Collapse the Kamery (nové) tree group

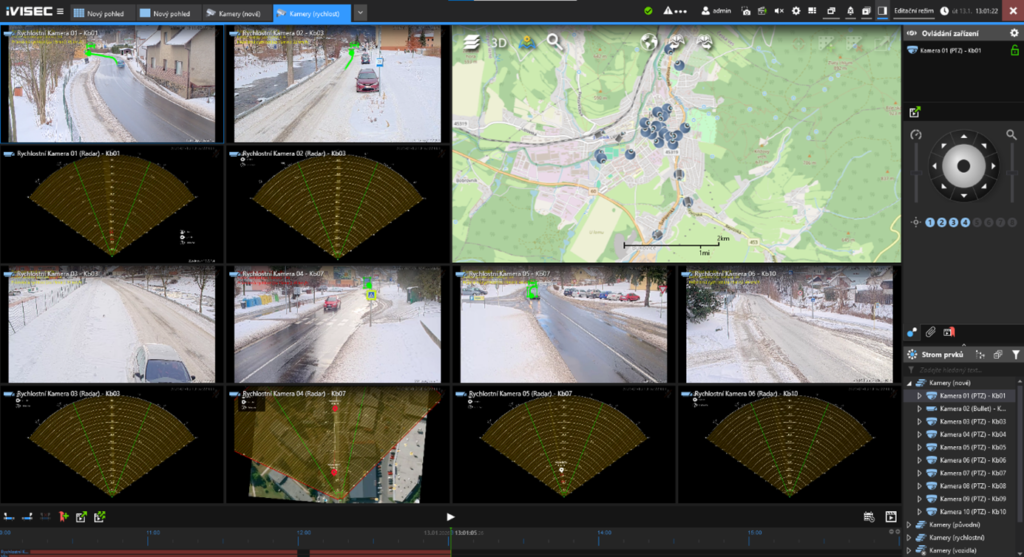909,383
